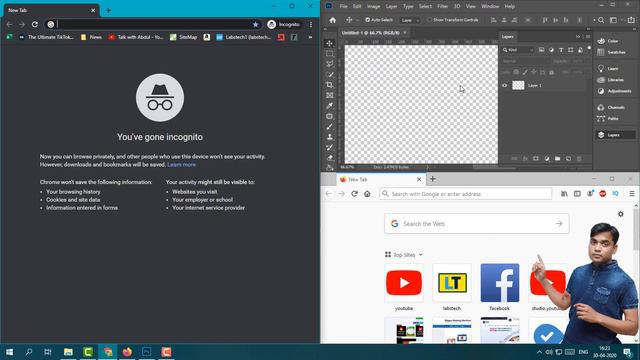
Task: Select the Rectangular Marquee tool in Photoshop
Action: tap(329, 54)
